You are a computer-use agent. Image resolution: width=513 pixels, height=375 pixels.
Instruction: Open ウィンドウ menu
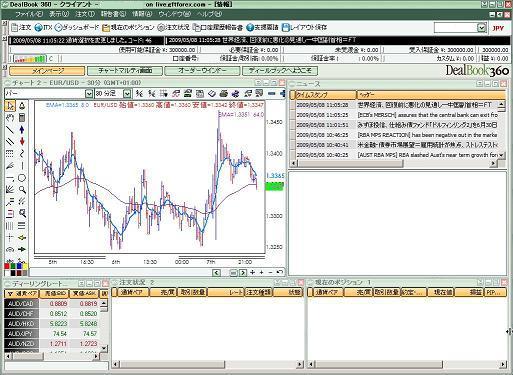174,14
